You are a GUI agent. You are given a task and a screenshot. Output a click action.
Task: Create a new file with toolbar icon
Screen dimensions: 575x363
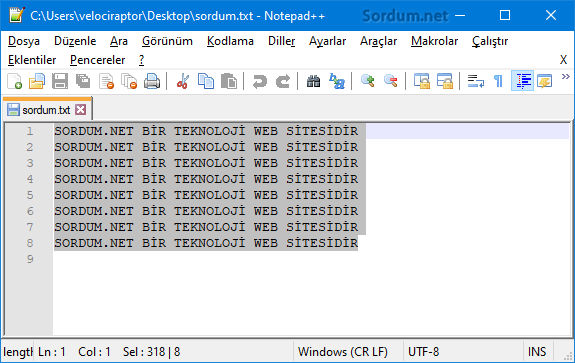14,81
